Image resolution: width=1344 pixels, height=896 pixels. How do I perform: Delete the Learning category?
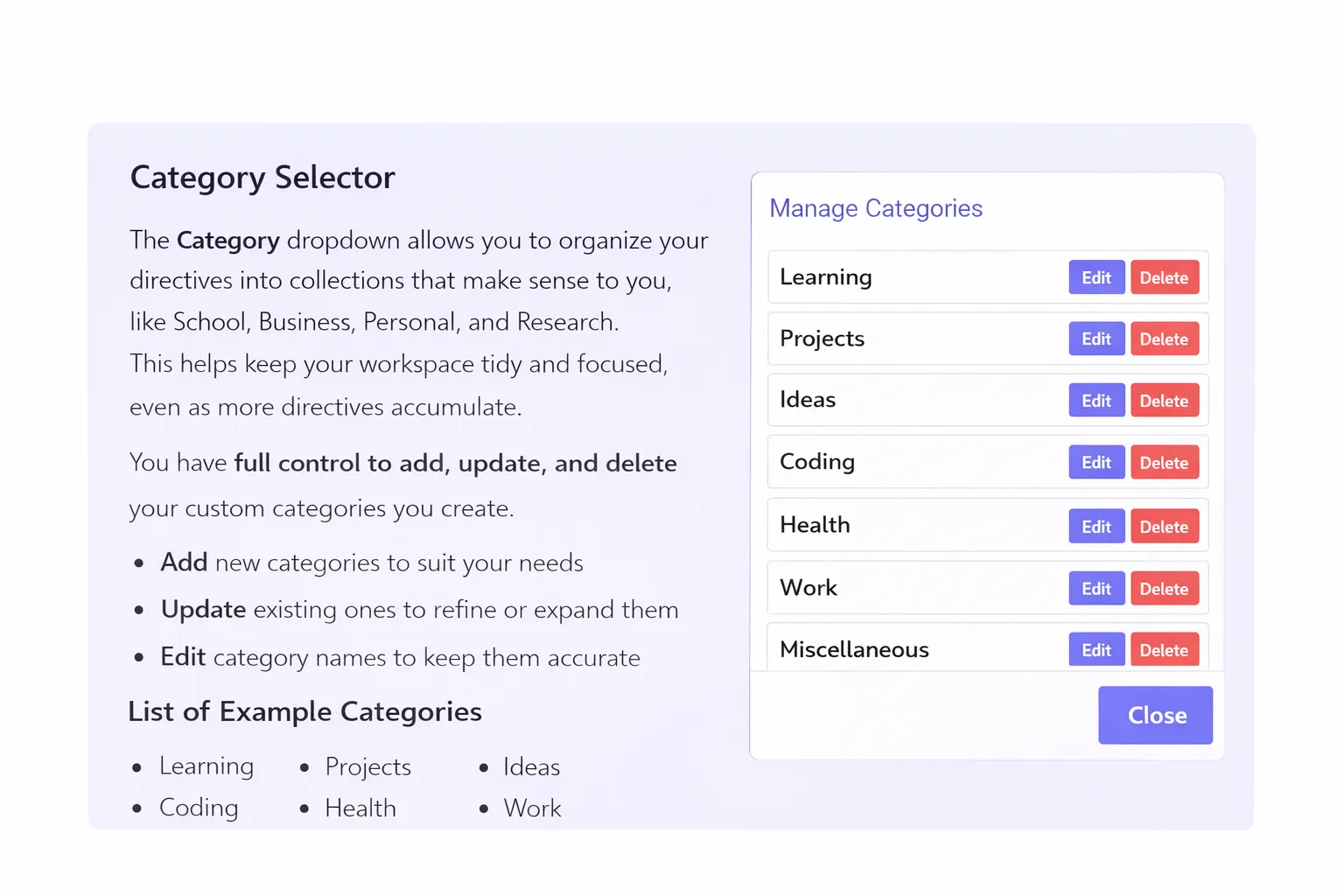point(1164,277)
